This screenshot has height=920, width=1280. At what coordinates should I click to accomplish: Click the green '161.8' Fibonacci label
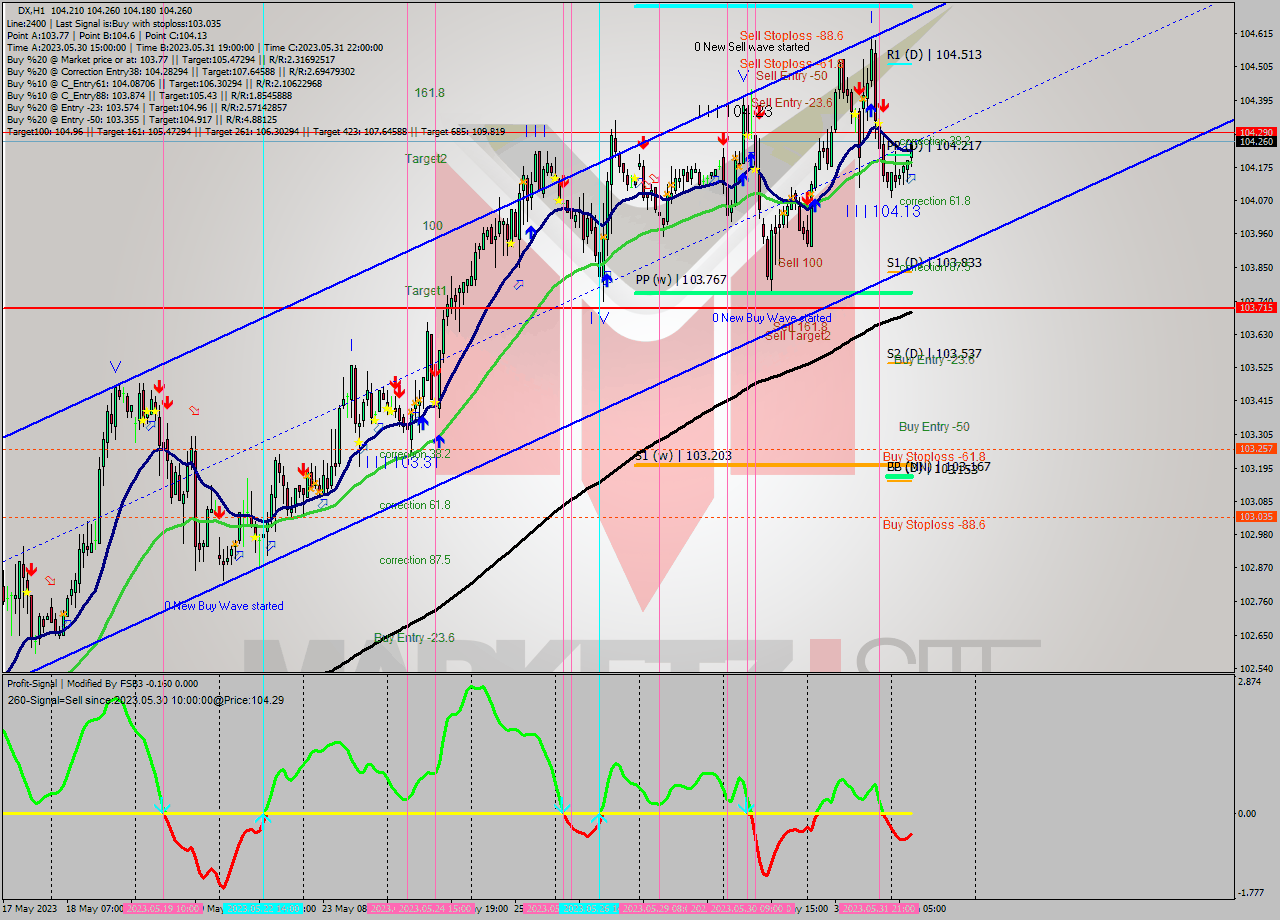coord(430,93)
